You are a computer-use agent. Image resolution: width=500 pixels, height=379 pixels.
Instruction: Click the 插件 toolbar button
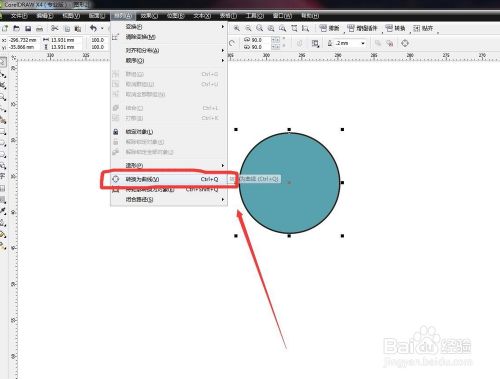329,29
